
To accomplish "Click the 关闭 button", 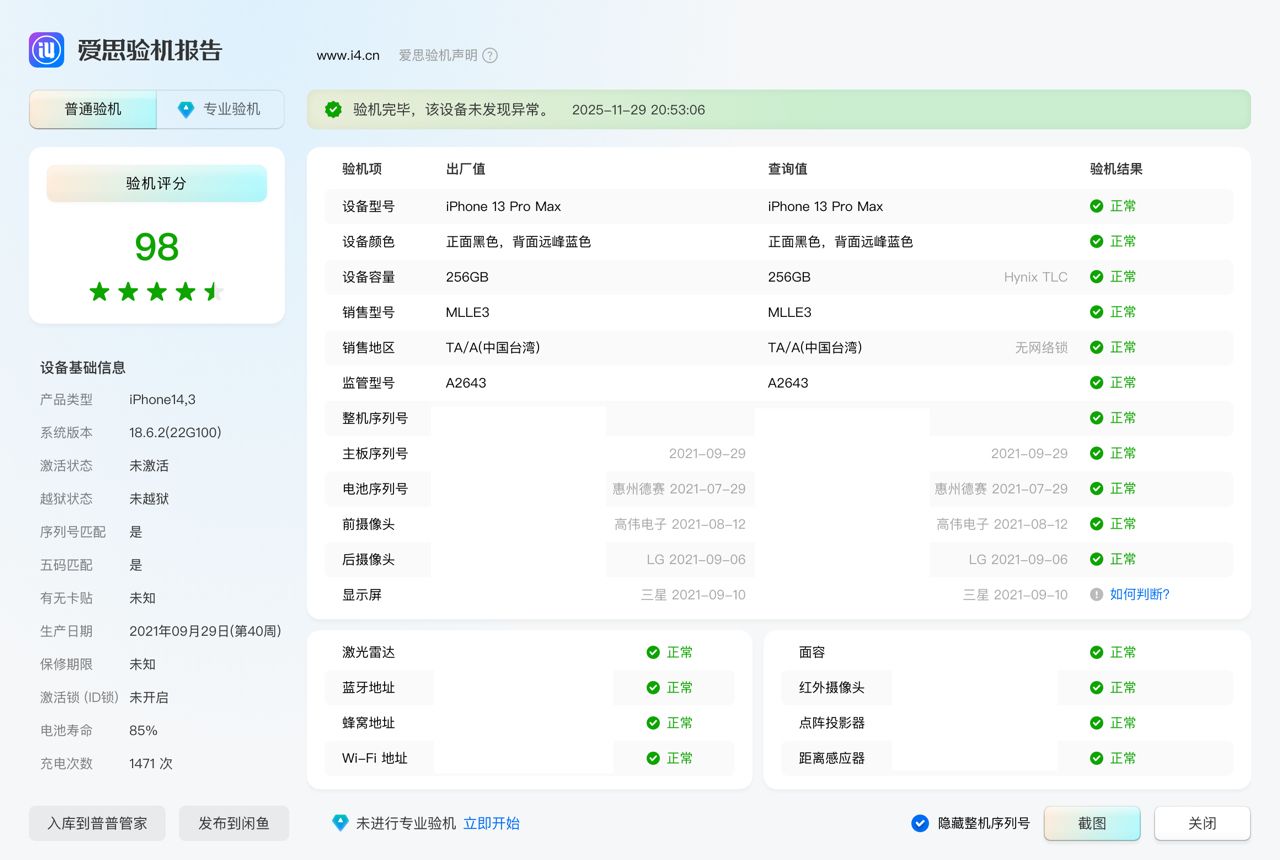I will [x=1202, y=824].
